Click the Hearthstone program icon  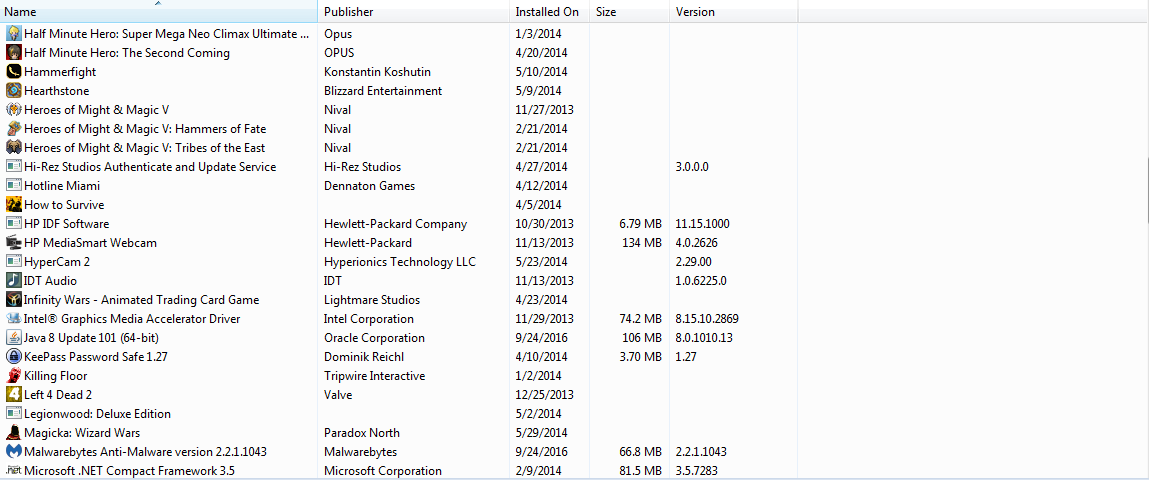13,91
